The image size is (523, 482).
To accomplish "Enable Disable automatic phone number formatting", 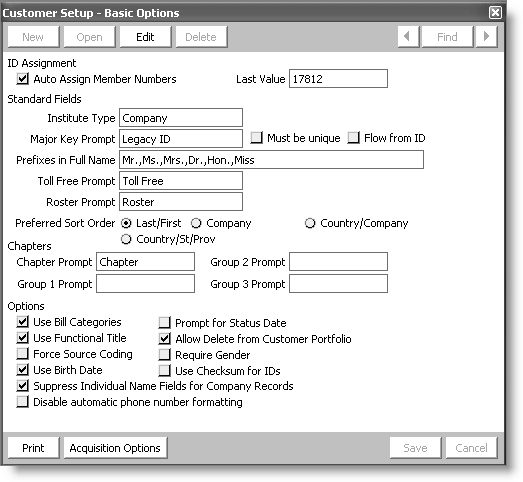I will pos(22,402).
